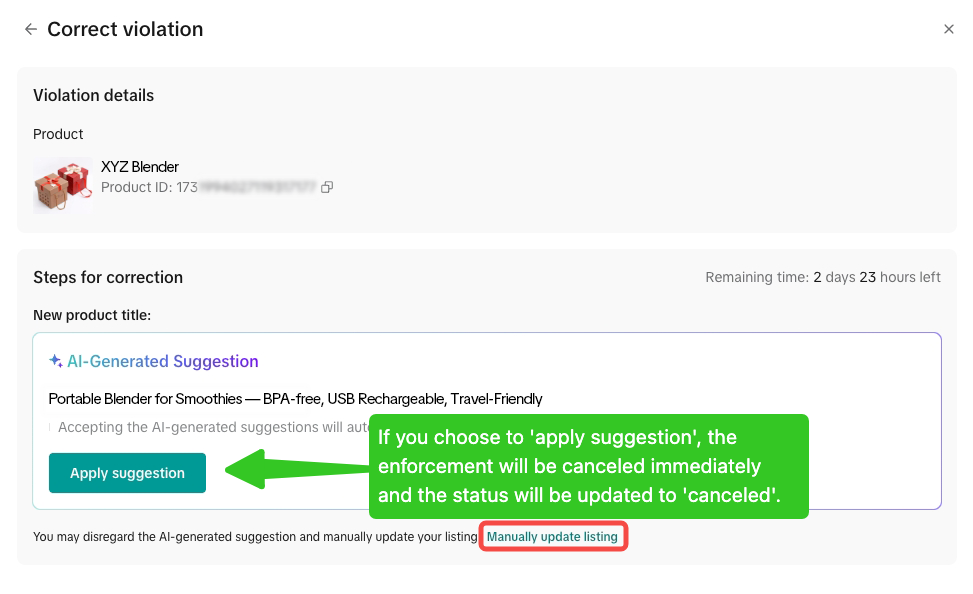Select the XYZ Blender product name
Viewport: 973px width, 594px height.
tap(140, 167)
